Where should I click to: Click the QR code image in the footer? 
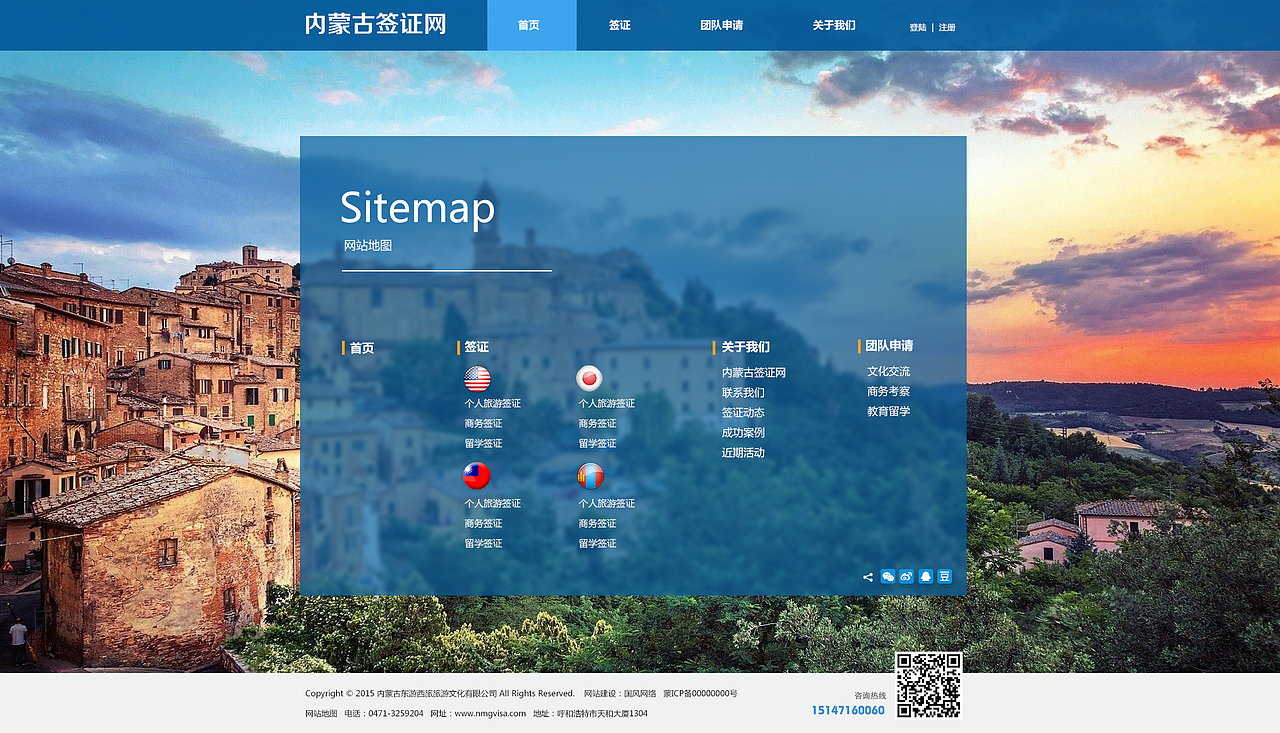(x=928, y=685)
